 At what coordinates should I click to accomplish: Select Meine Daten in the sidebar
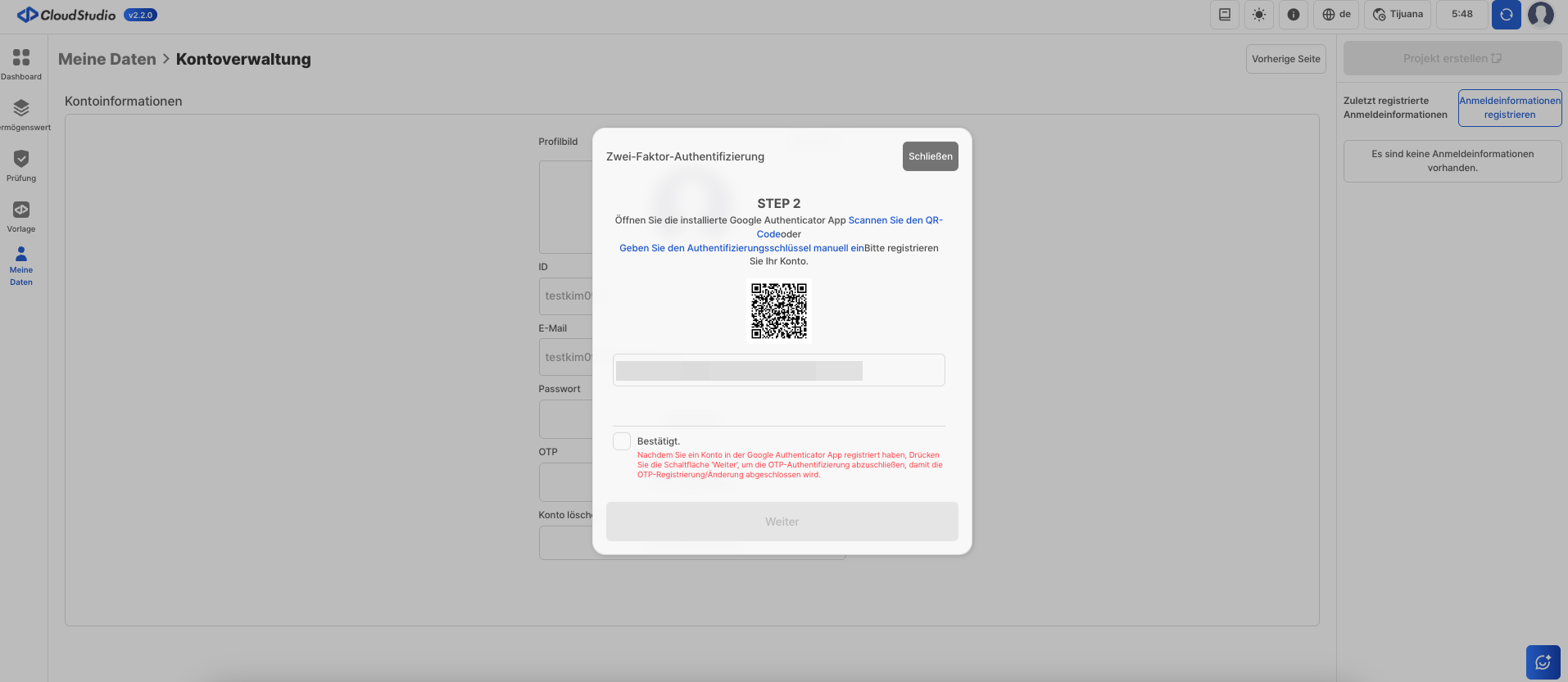(x=21, y=266)
